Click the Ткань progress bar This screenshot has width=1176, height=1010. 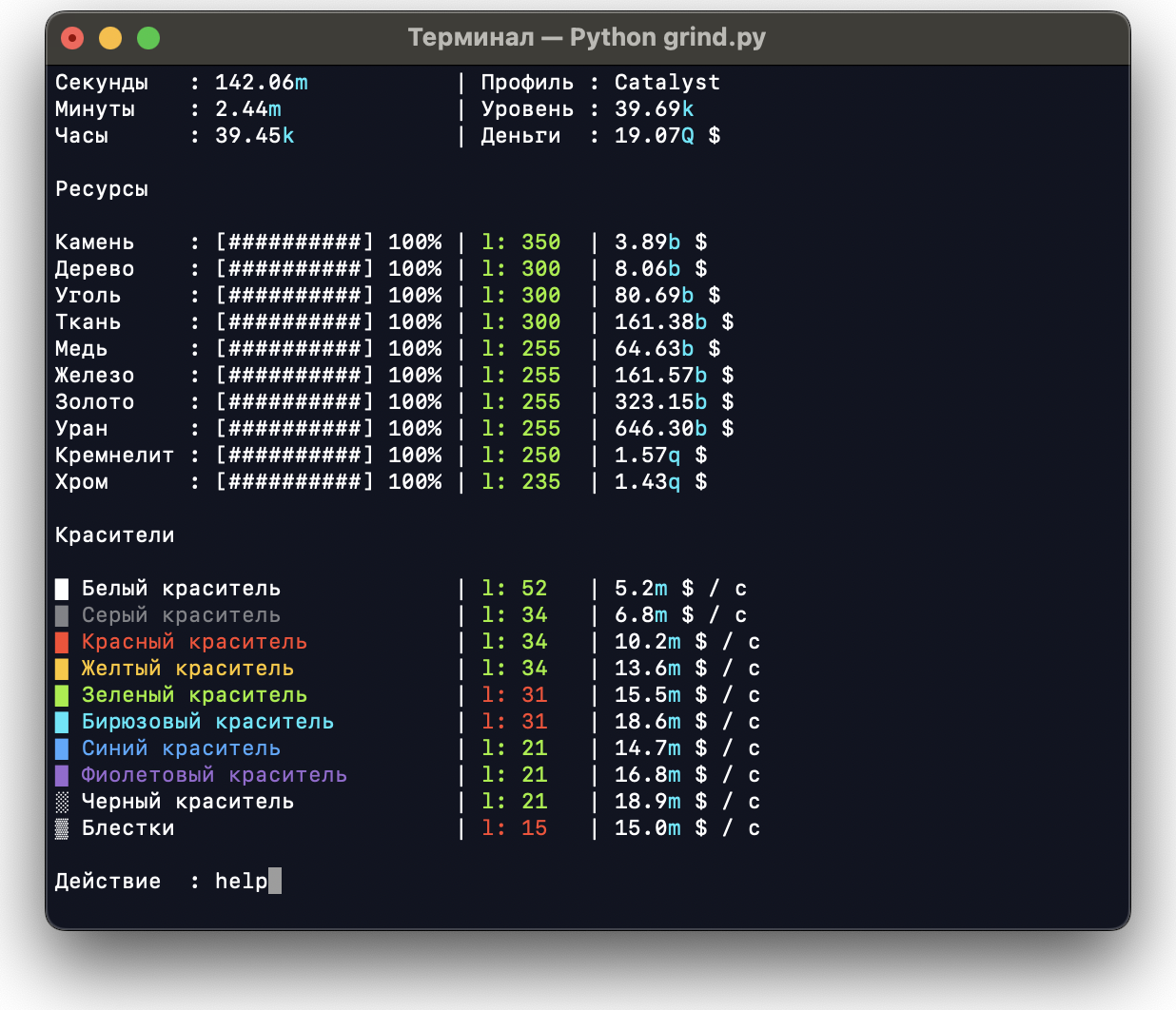point(295,322)
